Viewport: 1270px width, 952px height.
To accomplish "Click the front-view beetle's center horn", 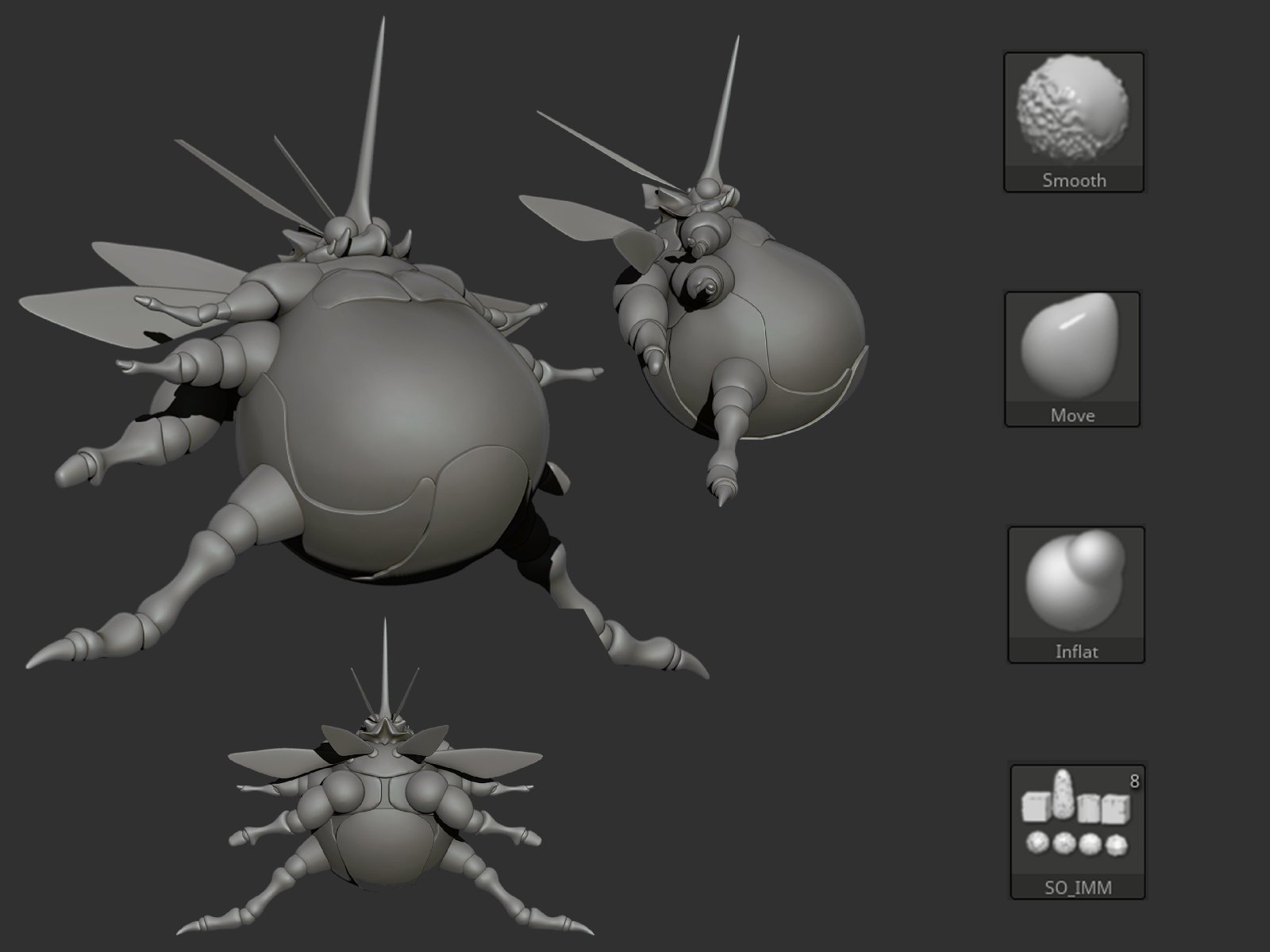I will [385, 666].
